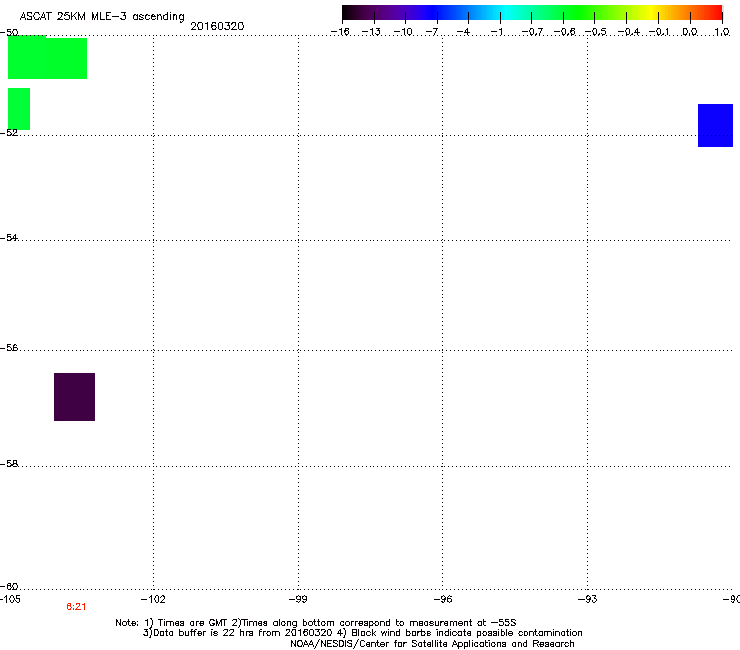Click the 1.0 color scale label

point(722,32)
